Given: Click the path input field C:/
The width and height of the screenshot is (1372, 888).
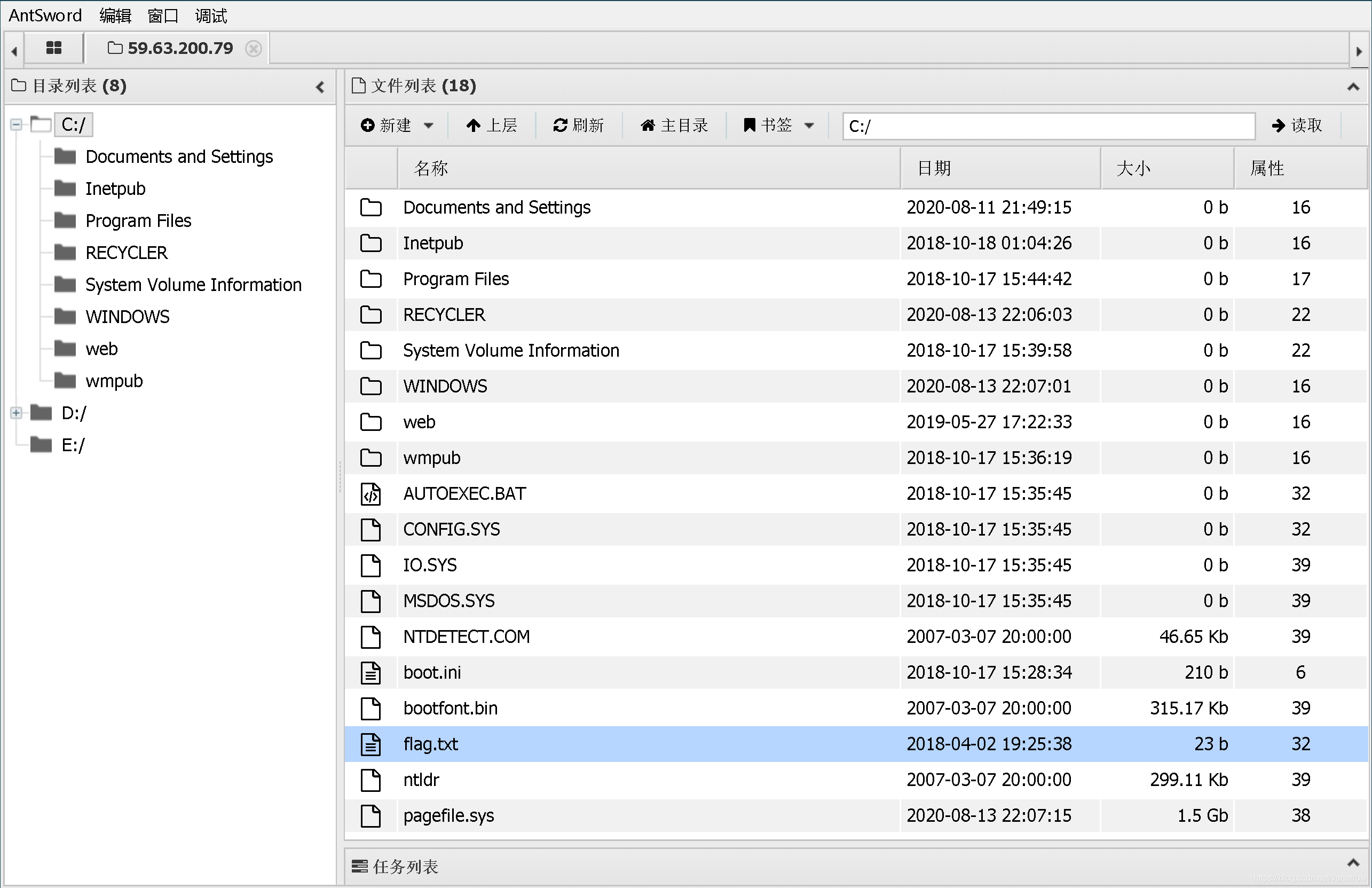Looking at the screenshot, I should coord(1048,125).
